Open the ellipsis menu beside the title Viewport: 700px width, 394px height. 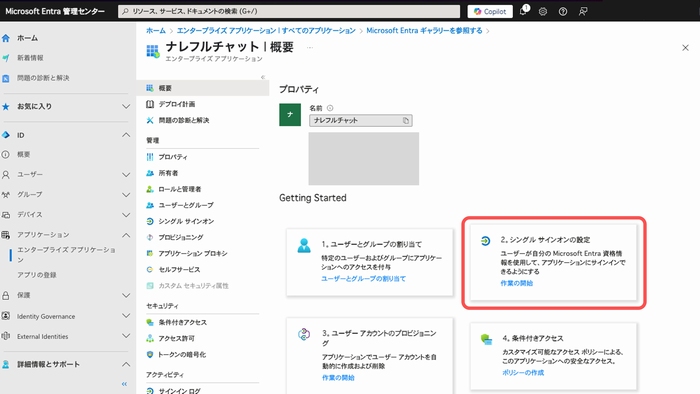(310, 48)
